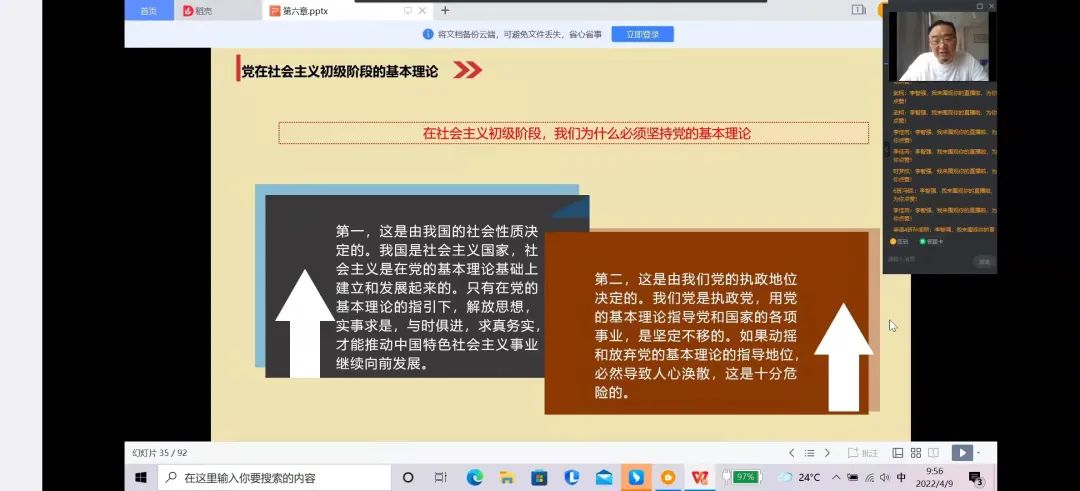Switch to reading view book icon

[x=933, y=453]
